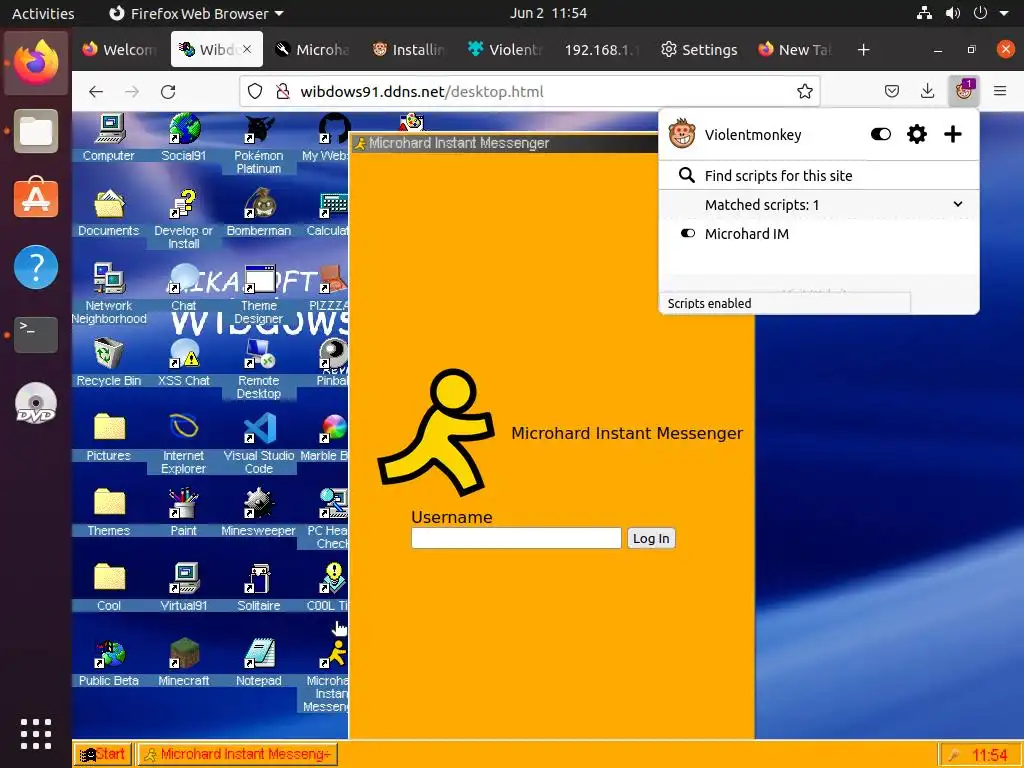Open Ubuntu Software from dock
This screenshot has height=768, width=1024.
[x=36, y=198]
